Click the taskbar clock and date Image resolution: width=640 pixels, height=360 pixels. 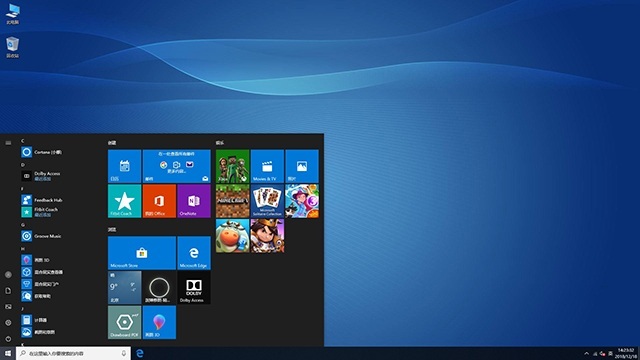pyautogui.click(x=627, y=353)
